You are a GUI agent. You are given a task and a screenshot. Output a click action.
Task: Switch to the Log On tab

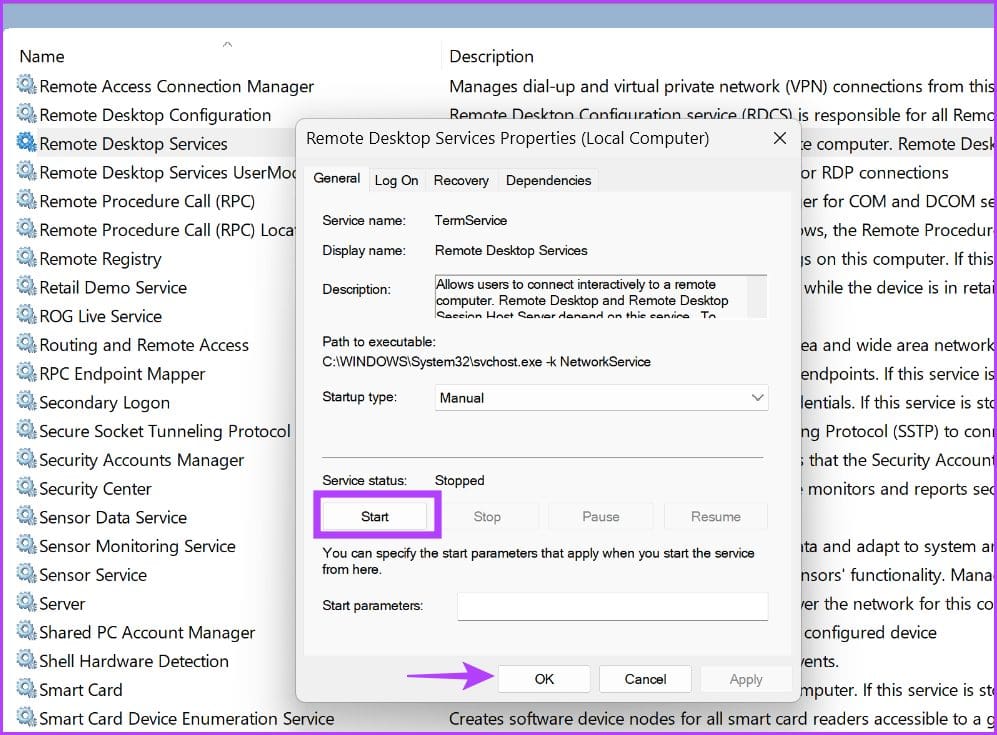(396, 181)
